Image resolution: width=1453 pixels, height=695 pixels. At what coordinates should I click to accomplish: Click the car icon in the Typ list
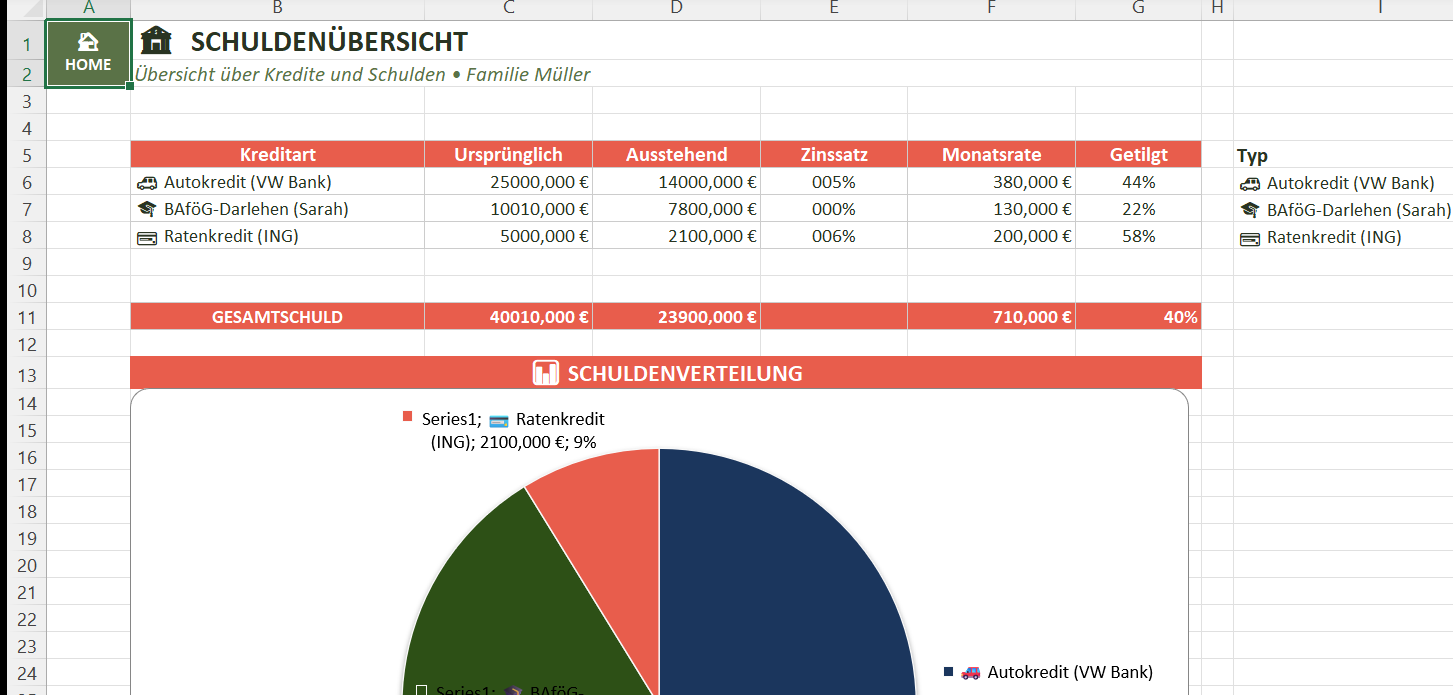[1249, 184]
